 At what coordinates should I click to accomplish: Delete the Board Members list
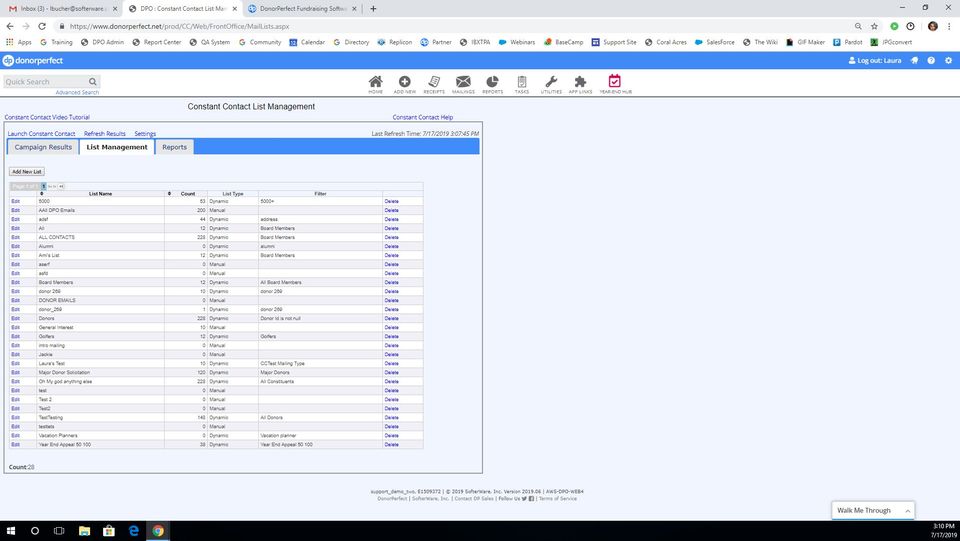(x=391, y=282)
